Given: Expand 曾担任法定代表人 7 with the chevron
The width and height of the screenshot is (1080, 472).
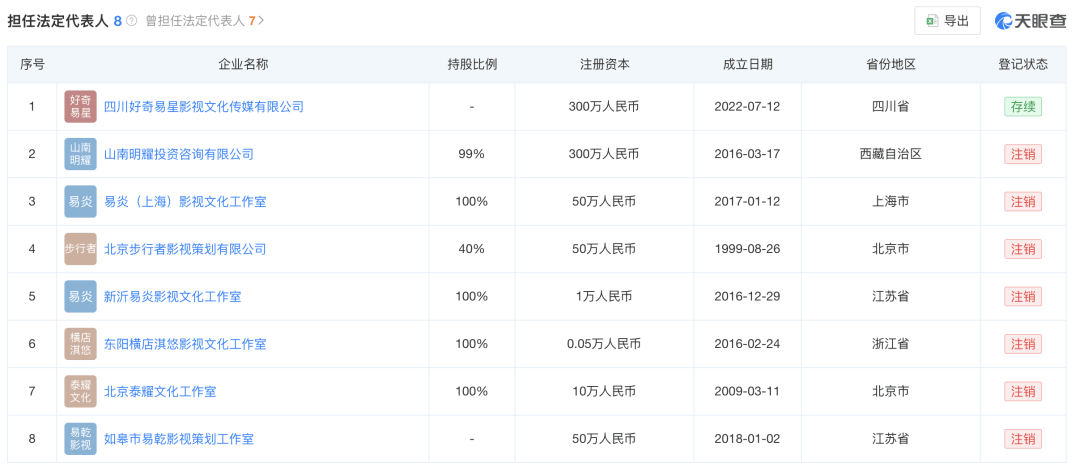Looking at the screenshot, I should (262, 21).
